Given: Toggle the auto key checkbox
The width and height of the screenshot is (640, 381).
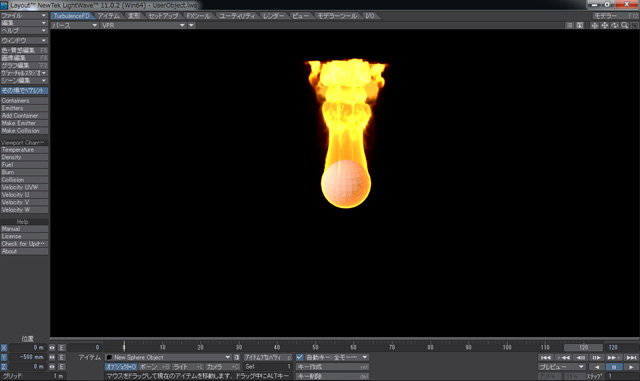Looking at the screenshot, I should coord(300,357).
